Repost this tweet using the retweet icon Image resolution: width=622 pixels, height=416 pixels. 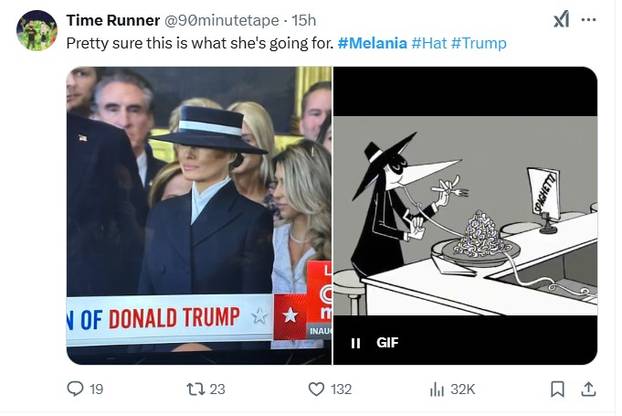point(194,389)
